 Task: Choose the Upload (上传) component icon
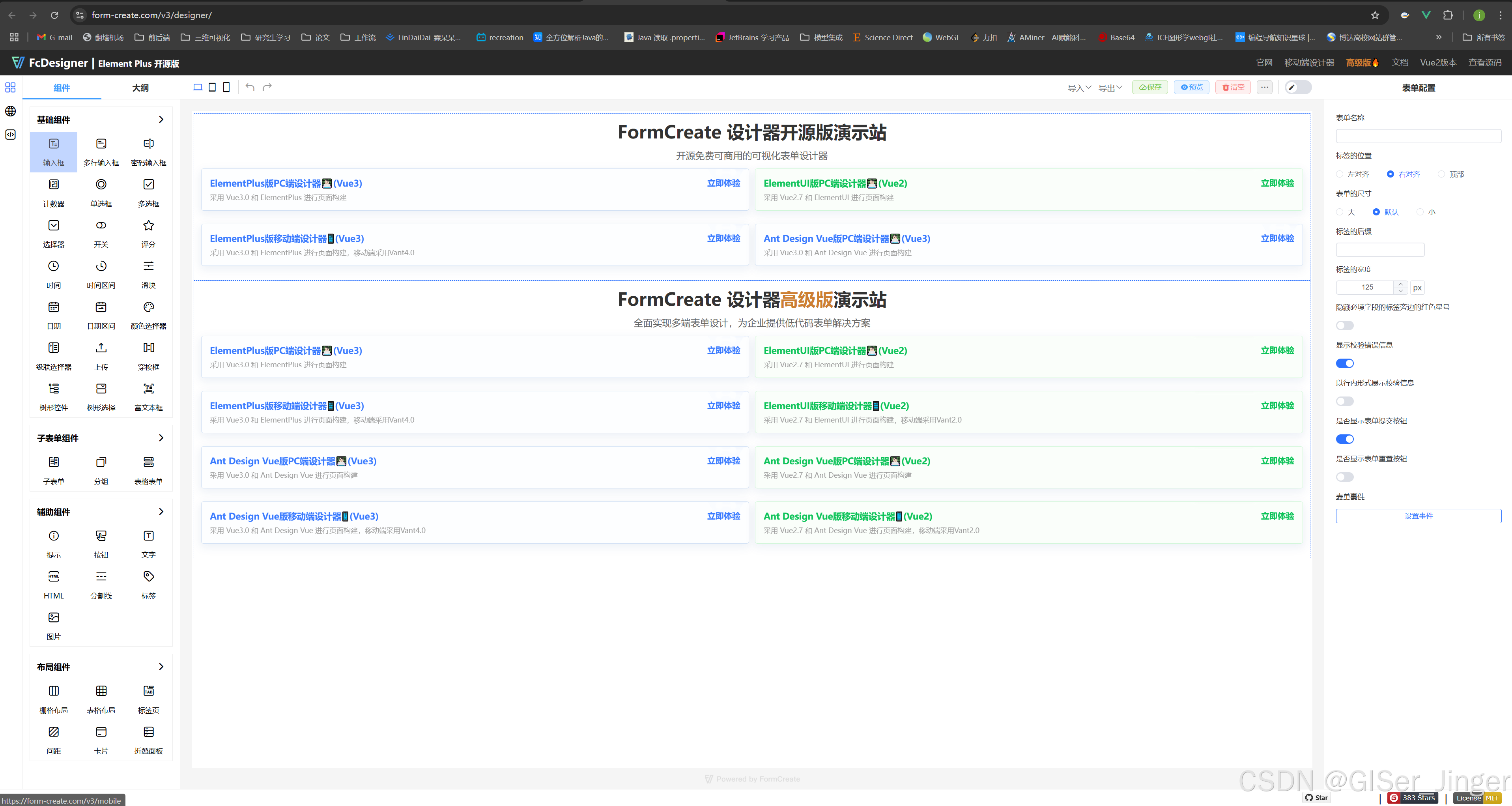tap(101, 348)
